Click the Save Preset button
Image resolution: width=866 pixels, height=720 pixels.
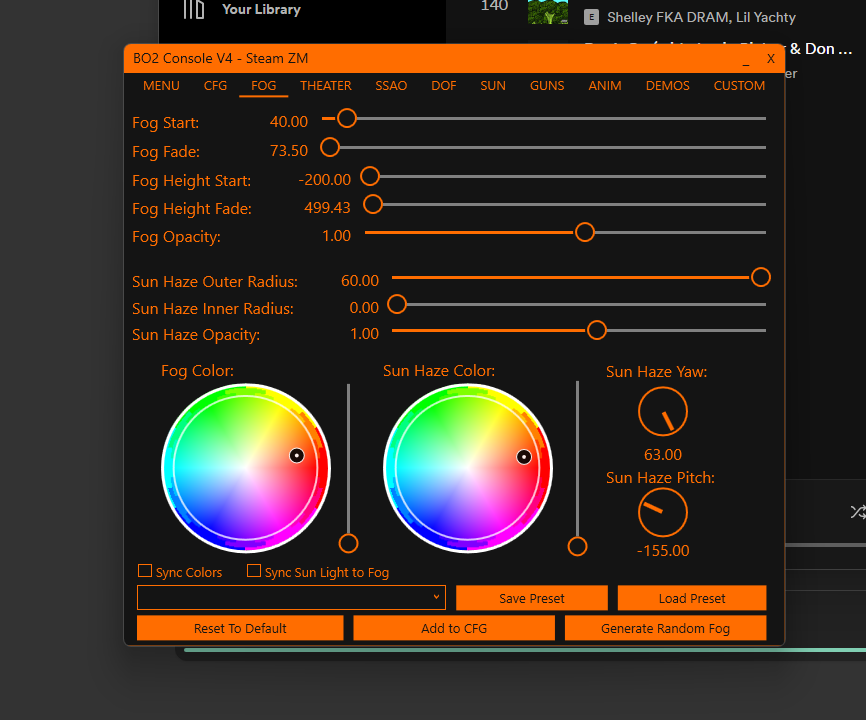pyautogui.click(x=531, y=598)
